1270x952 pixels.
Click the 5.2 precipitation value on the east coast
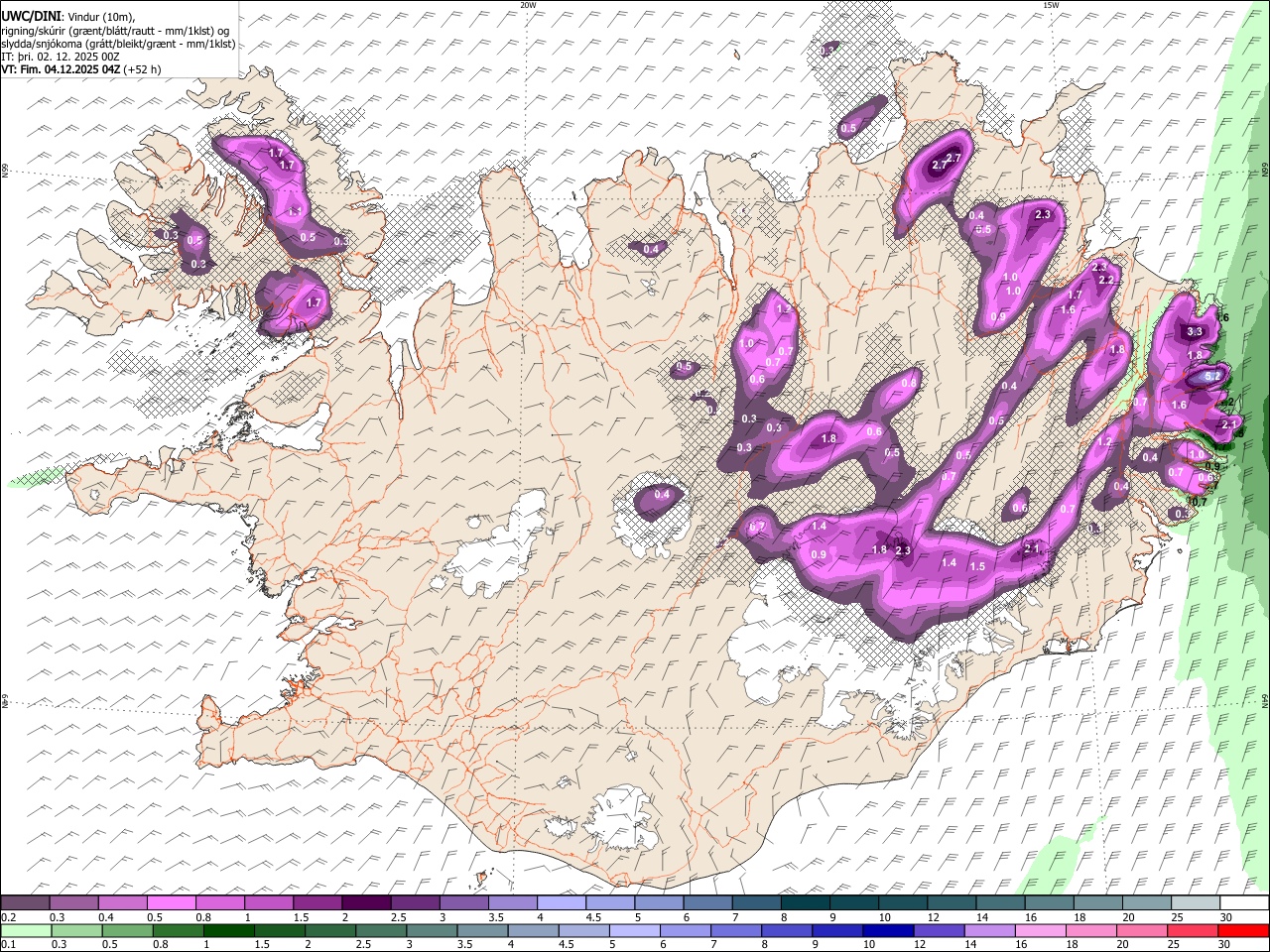click(x=1211, y=377)
